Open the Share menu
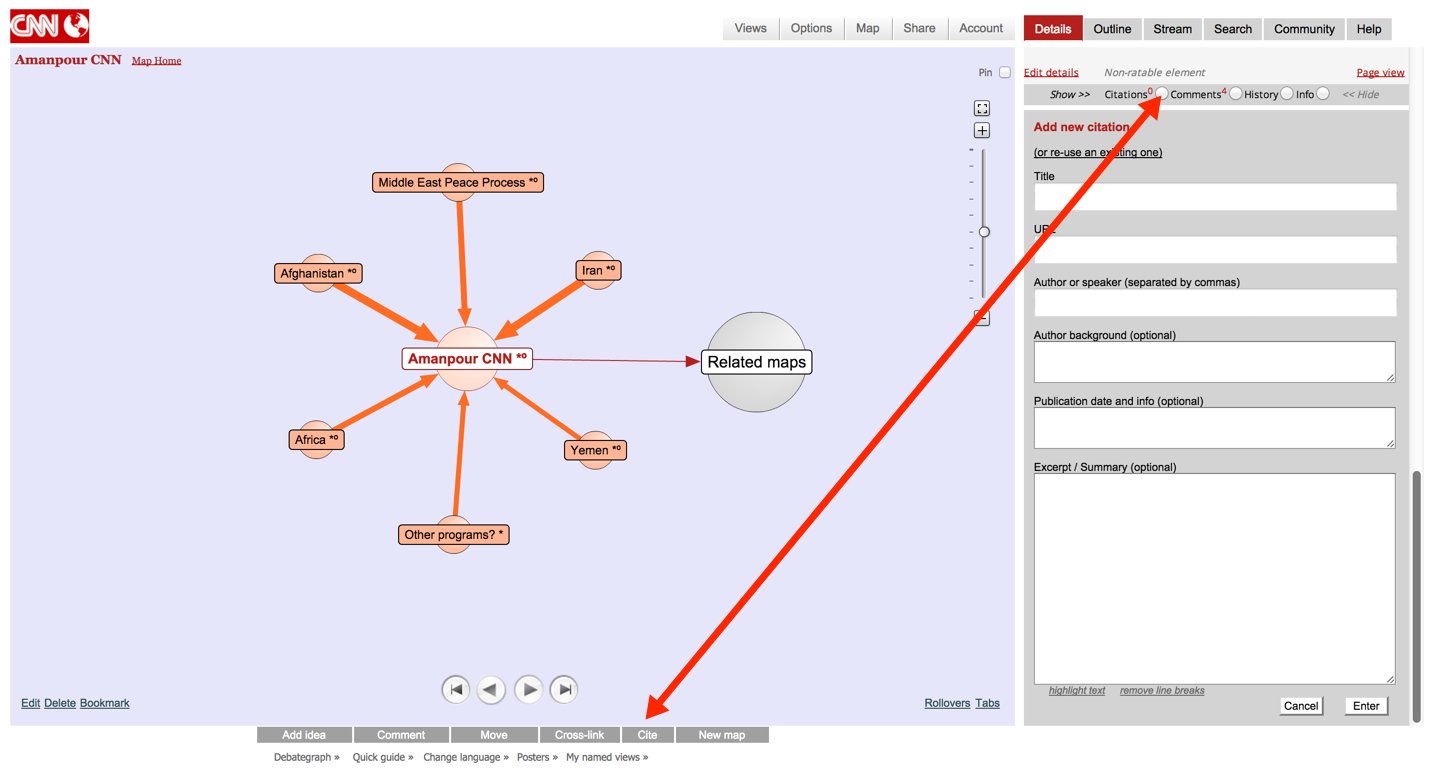 [x=919, y=28]
